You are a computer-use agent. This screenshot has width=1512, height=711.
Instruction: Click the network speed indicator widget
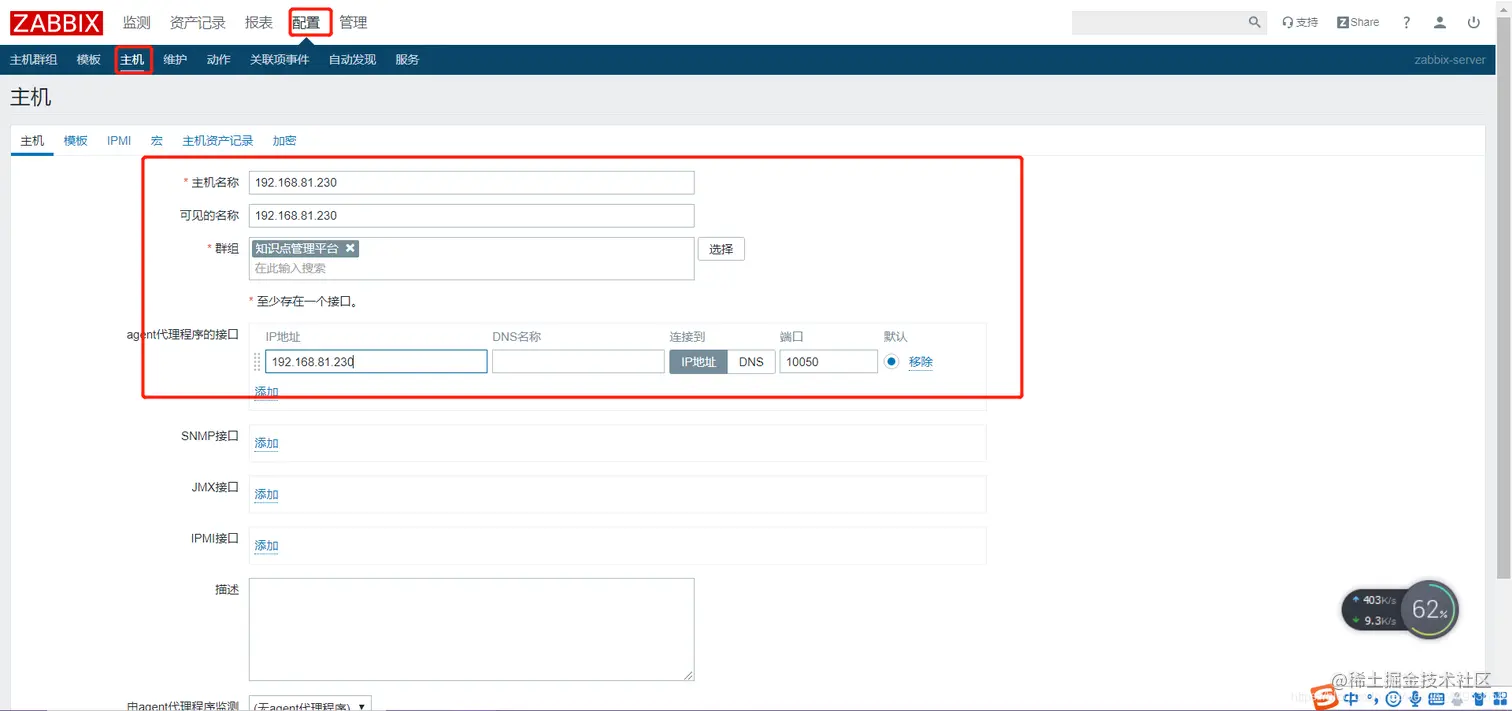pos(1372,610)
